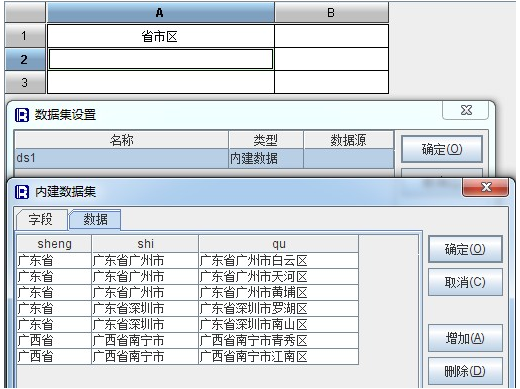
Task: Select the cell 广西省南宁市江南区
Action: coord(279,357)
